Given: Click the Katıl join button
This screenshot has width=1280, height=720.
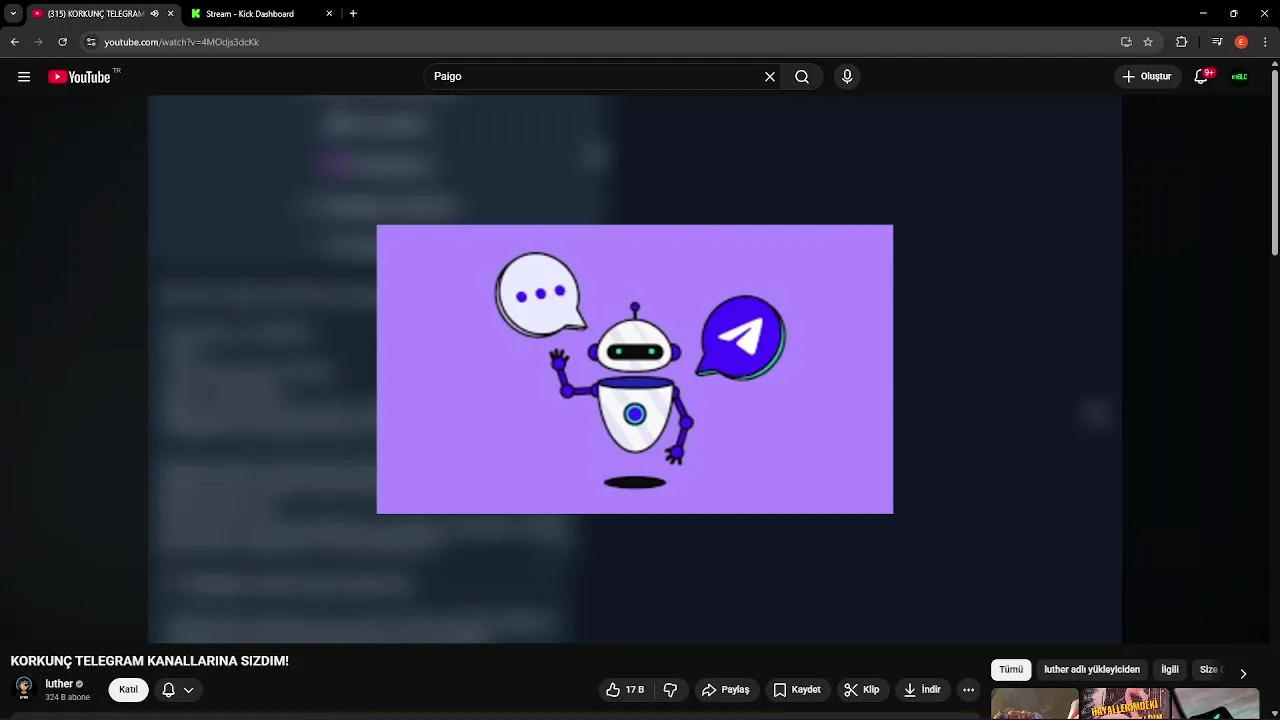Looking at the screenshot, I should [129, 690].
